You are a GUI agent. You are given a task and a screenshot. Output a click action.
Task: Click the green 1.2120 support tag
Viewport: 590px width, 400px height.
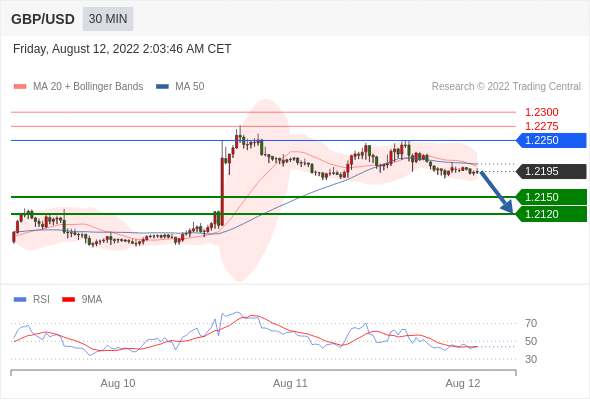551,214
